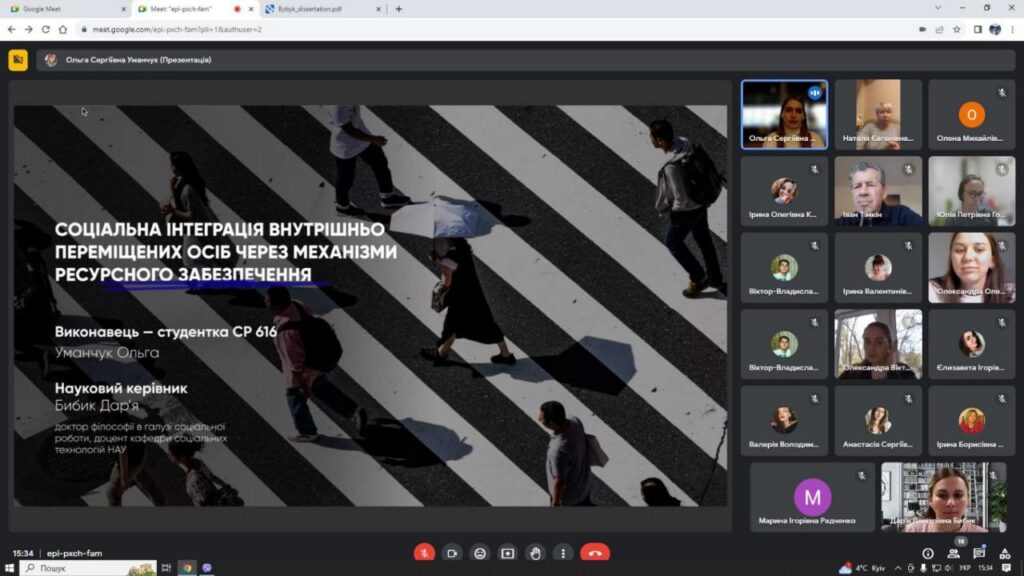
Task: Open meeting details info icon
Action: point(927,553)
